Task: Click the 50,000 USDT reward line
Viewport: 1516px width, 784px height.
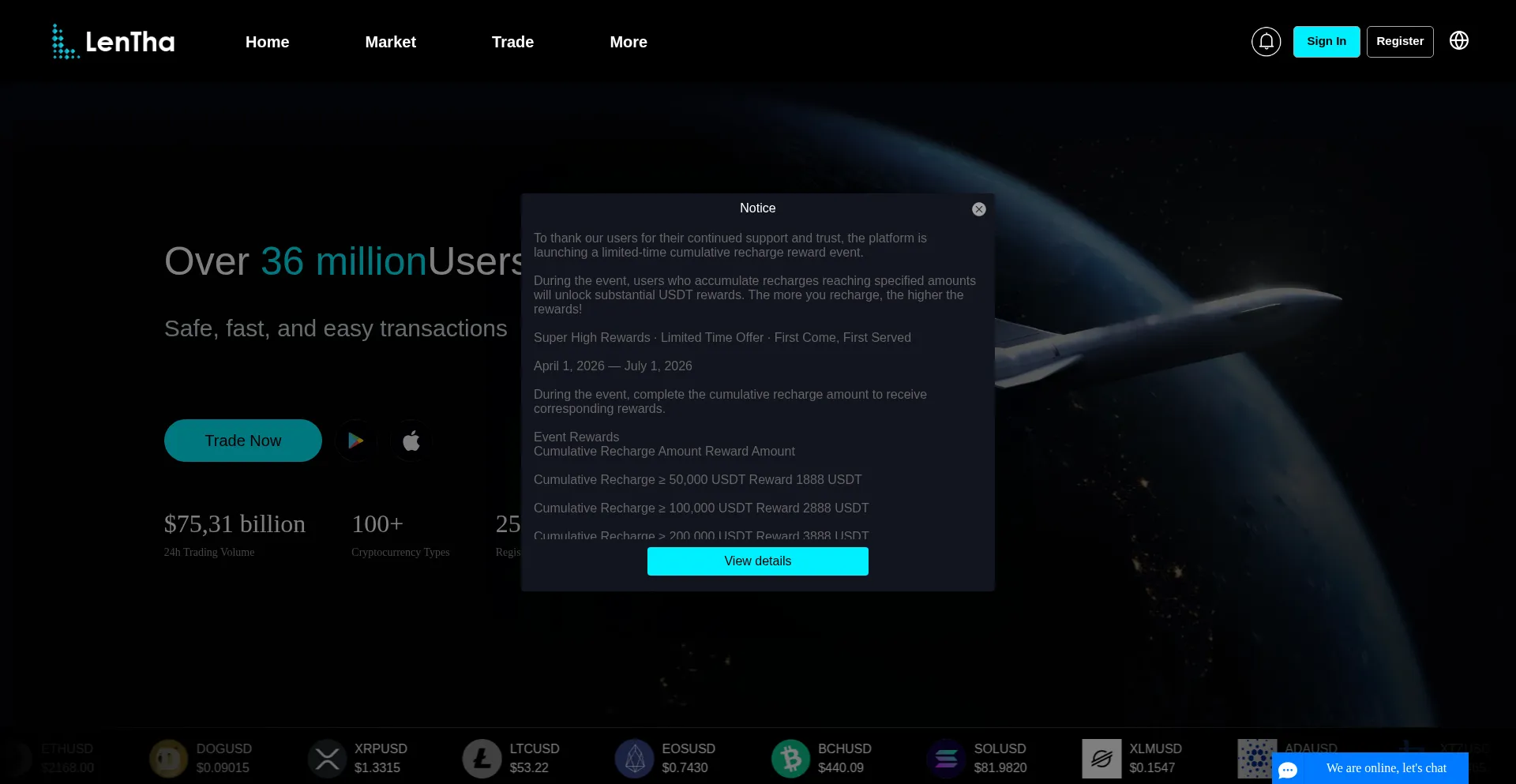Action: (698, 480)
